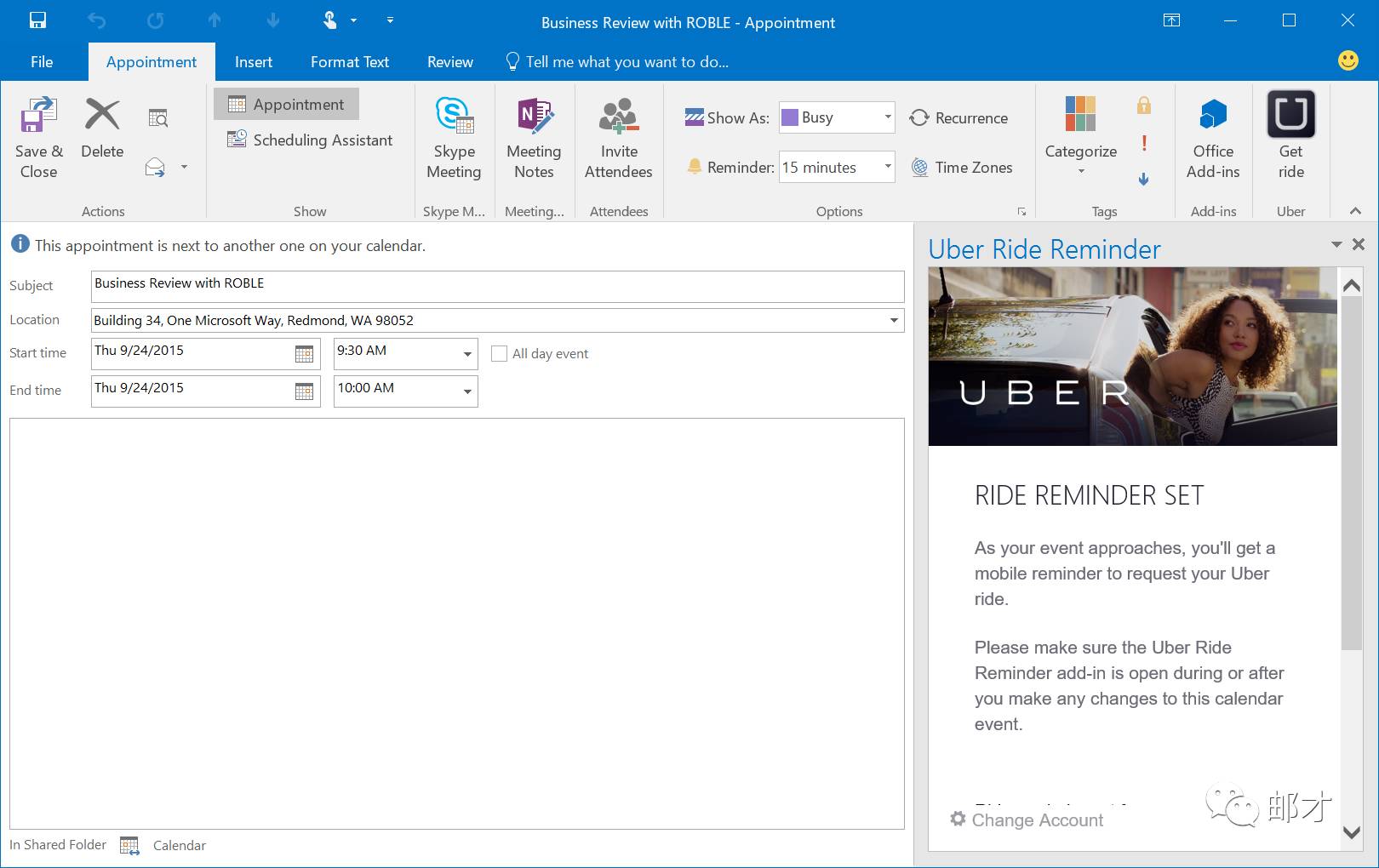Check the All day event box
Screen dimensions: 1379x868
point(500,354)
